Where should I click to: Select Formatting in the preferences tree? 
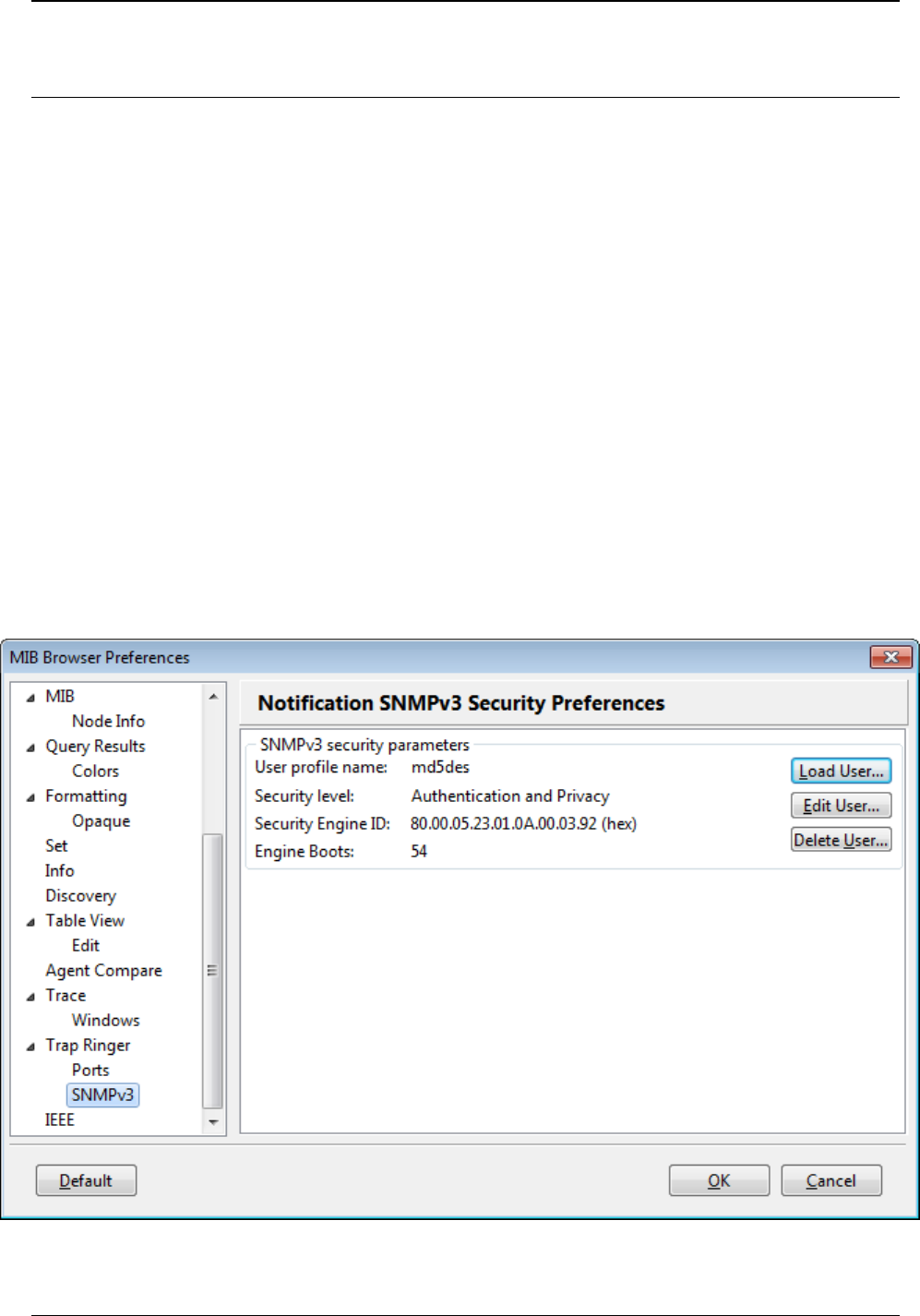pos(86,796)
